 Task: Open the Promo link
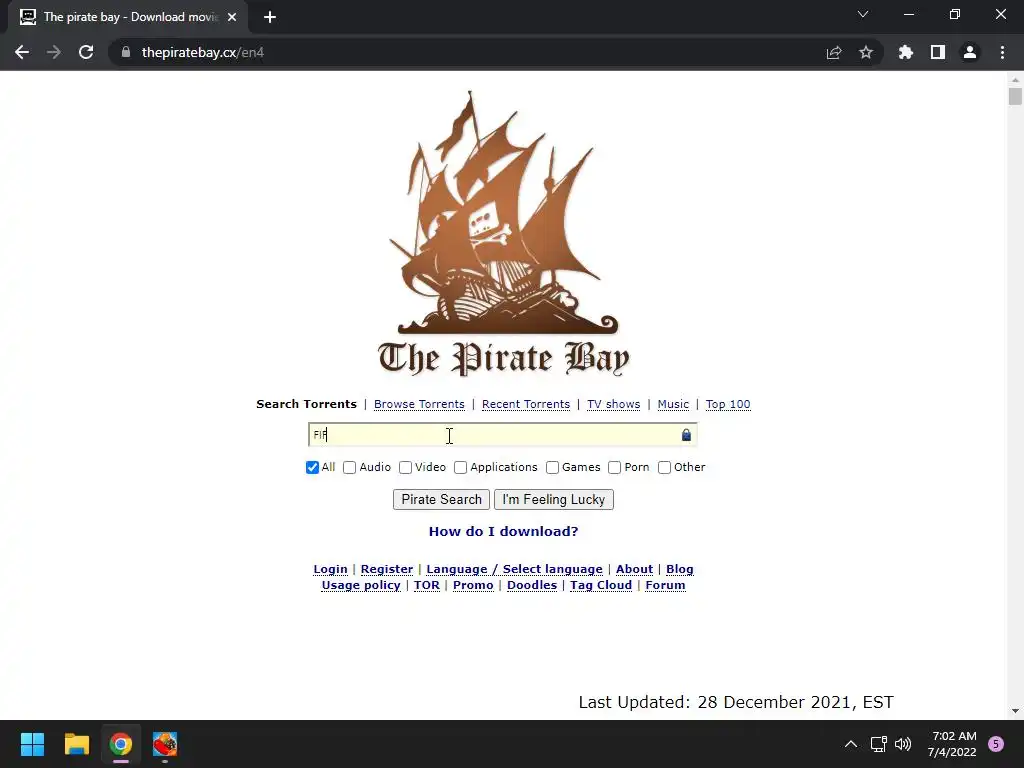click(473, 585)
